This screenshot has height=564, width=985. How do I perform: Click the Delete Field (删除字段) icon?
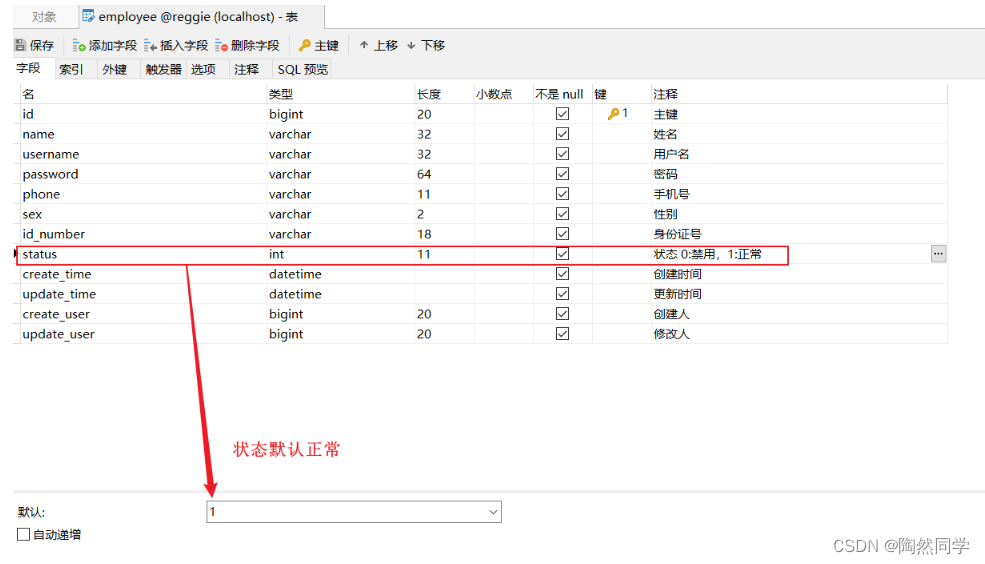click(221, 45)
